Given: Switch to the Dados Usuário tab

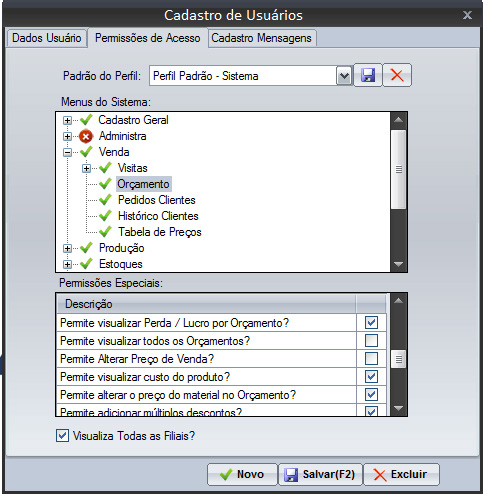Looking at the screenshot, I should point(47,38).
